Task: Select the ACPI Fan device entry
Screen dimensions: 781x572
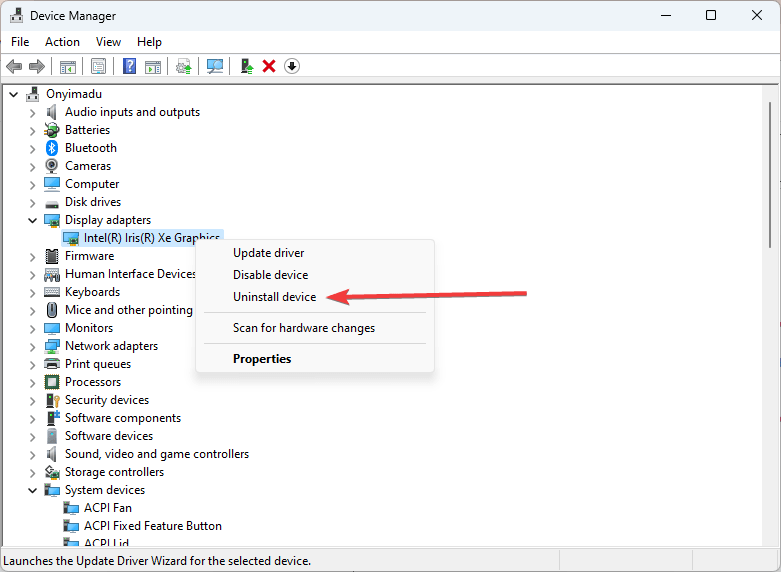Action: [108, 508]
